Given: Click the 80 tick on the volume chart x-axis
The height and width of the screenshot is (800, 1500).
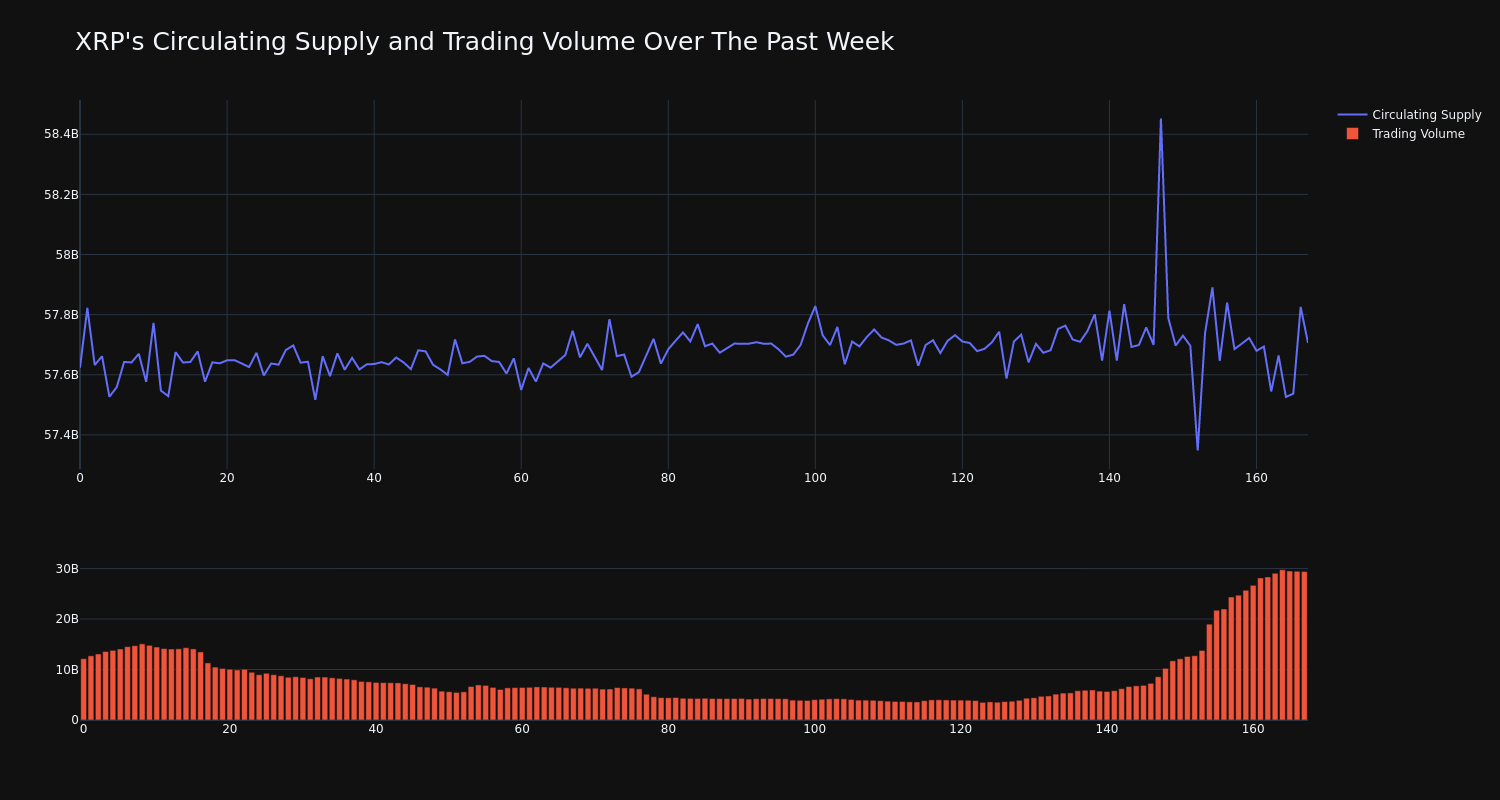Looking at the screenshot, I should click(x=668, y=729).
